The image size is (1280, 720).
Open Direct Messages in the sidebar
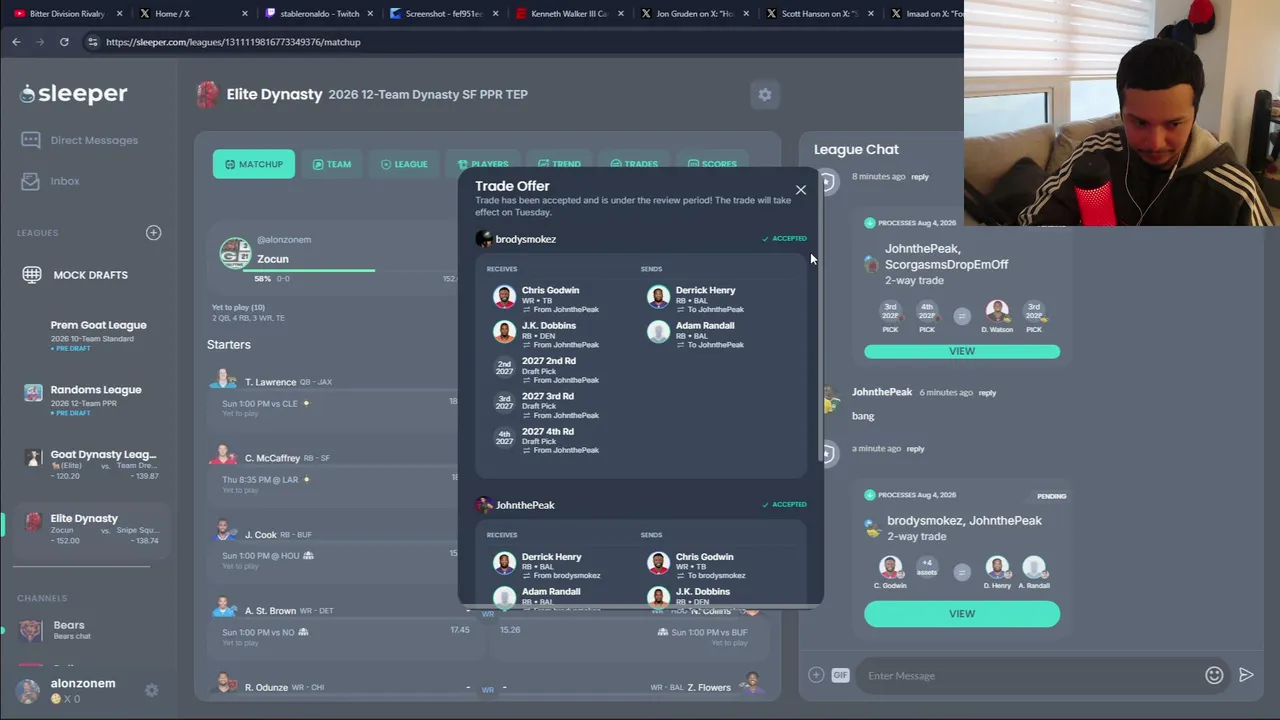point(80,140)
